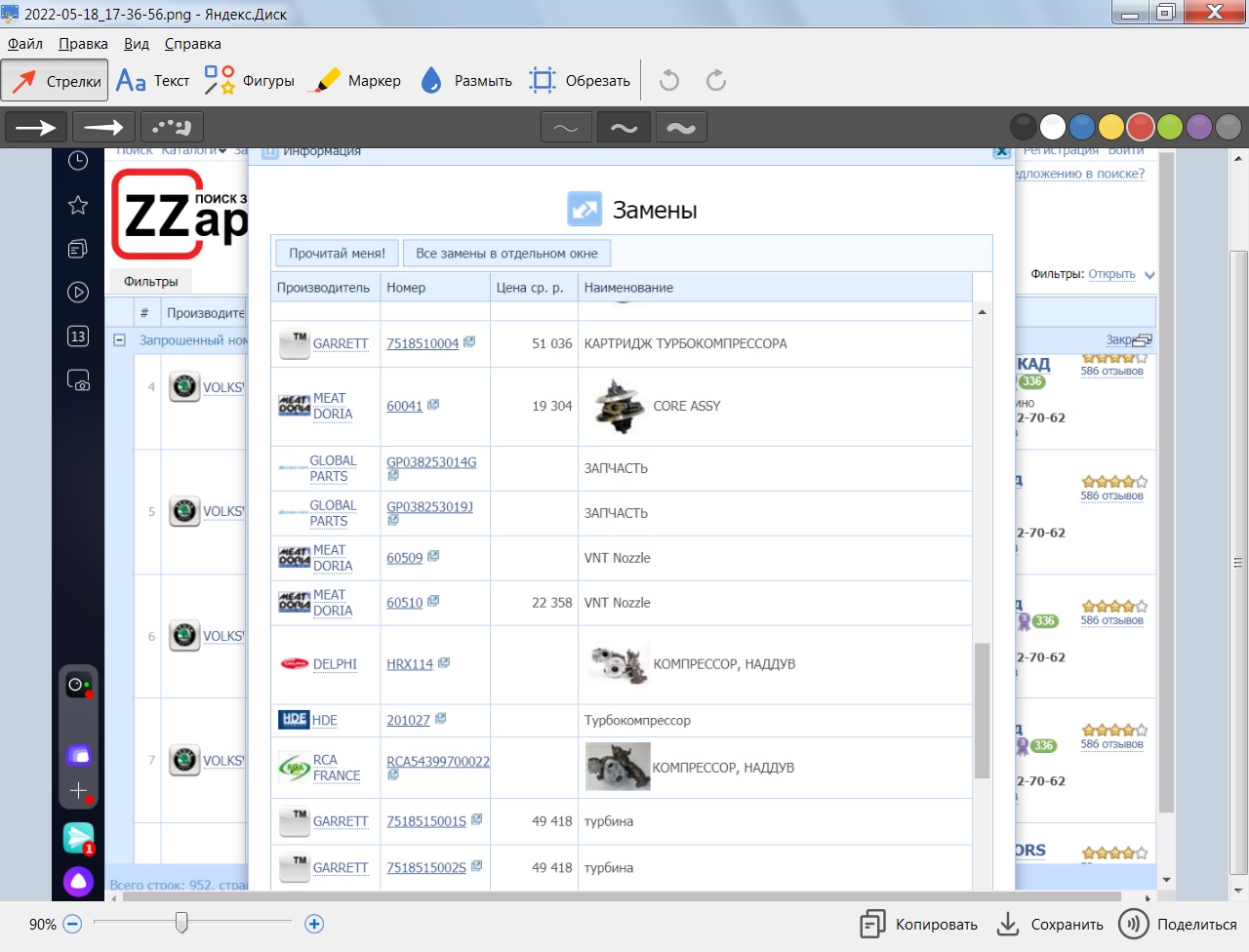The image size is (1249, 952).
Task: Select the thick line thickness
Action: pyautogui.click(x=681, y=128)
